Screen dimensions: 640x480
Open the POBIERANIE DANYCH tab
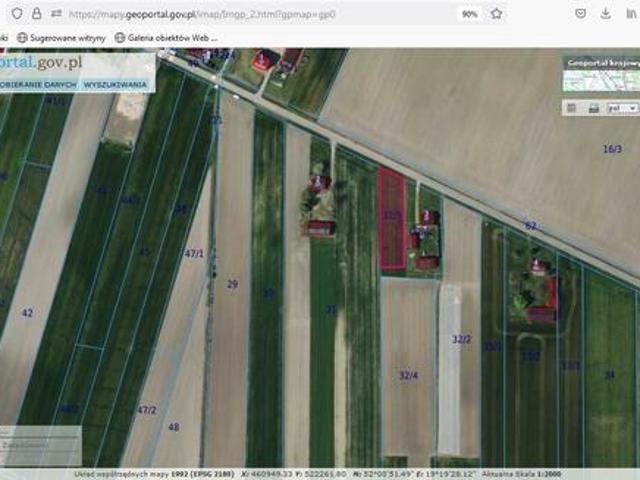(x=38, y=86)
